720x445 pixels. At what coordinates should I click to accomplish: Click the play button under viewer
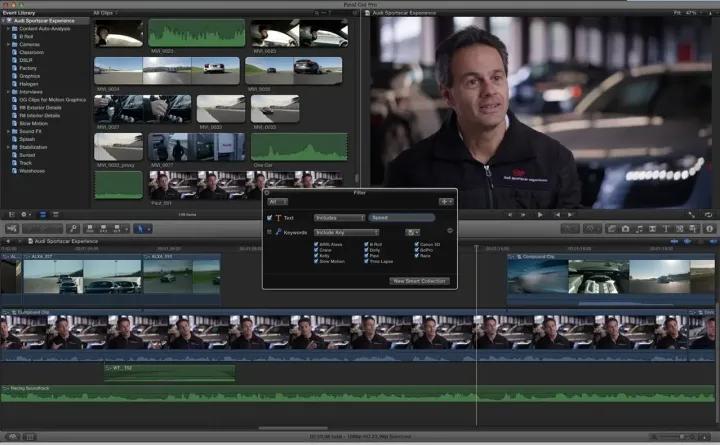(540, 214)
